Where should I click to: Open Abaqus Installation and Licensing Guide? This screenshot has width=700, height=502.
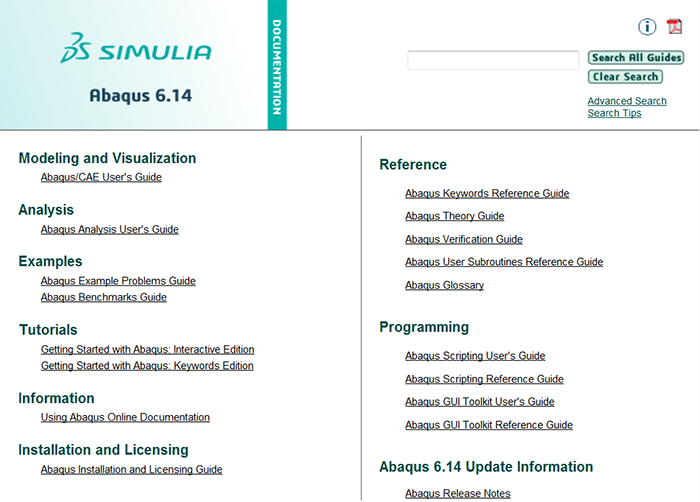pos(131,469)
